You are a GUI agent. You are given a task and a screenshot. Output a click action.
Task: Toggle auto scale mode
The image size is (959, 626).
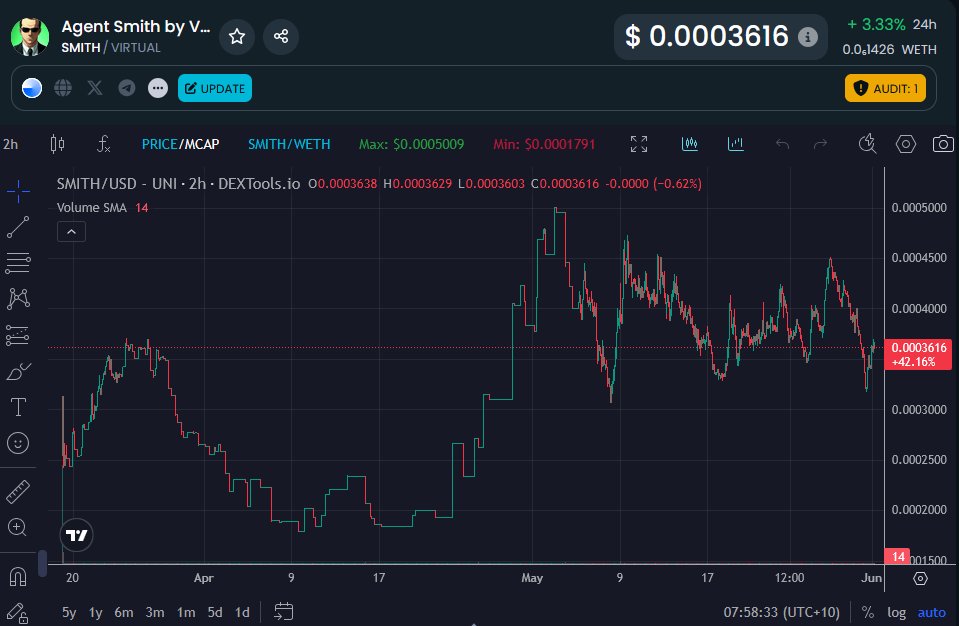931,612
